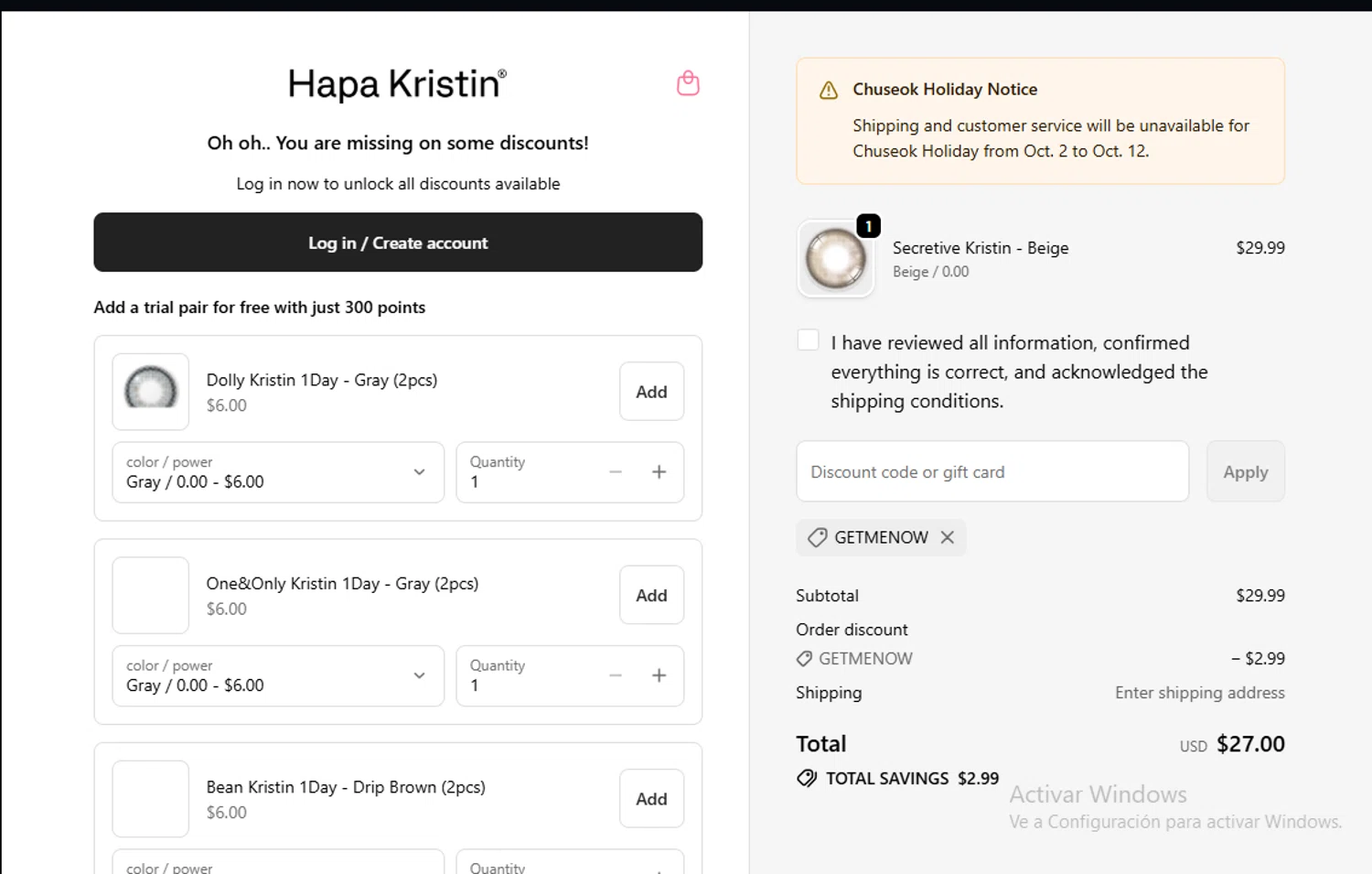
Task: Open color/power dropdown for Dolly Kristin
Action: tap(278, 472)
